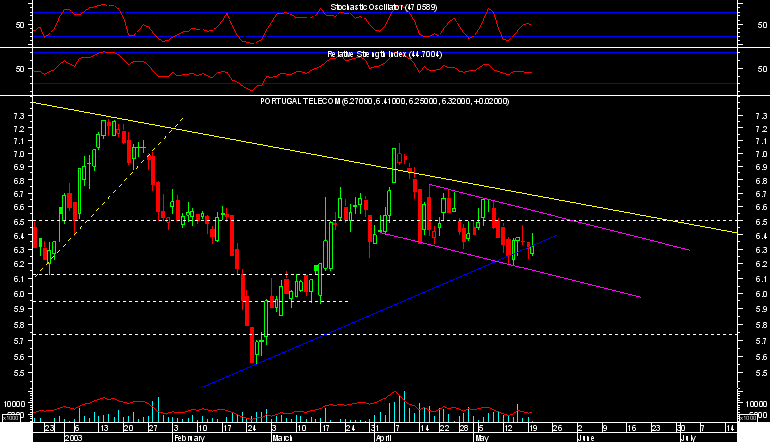Screen dimensions: 770x442
Task: Select the left-axis 50 label of Stochastic panel
Action: coord(20,25)
